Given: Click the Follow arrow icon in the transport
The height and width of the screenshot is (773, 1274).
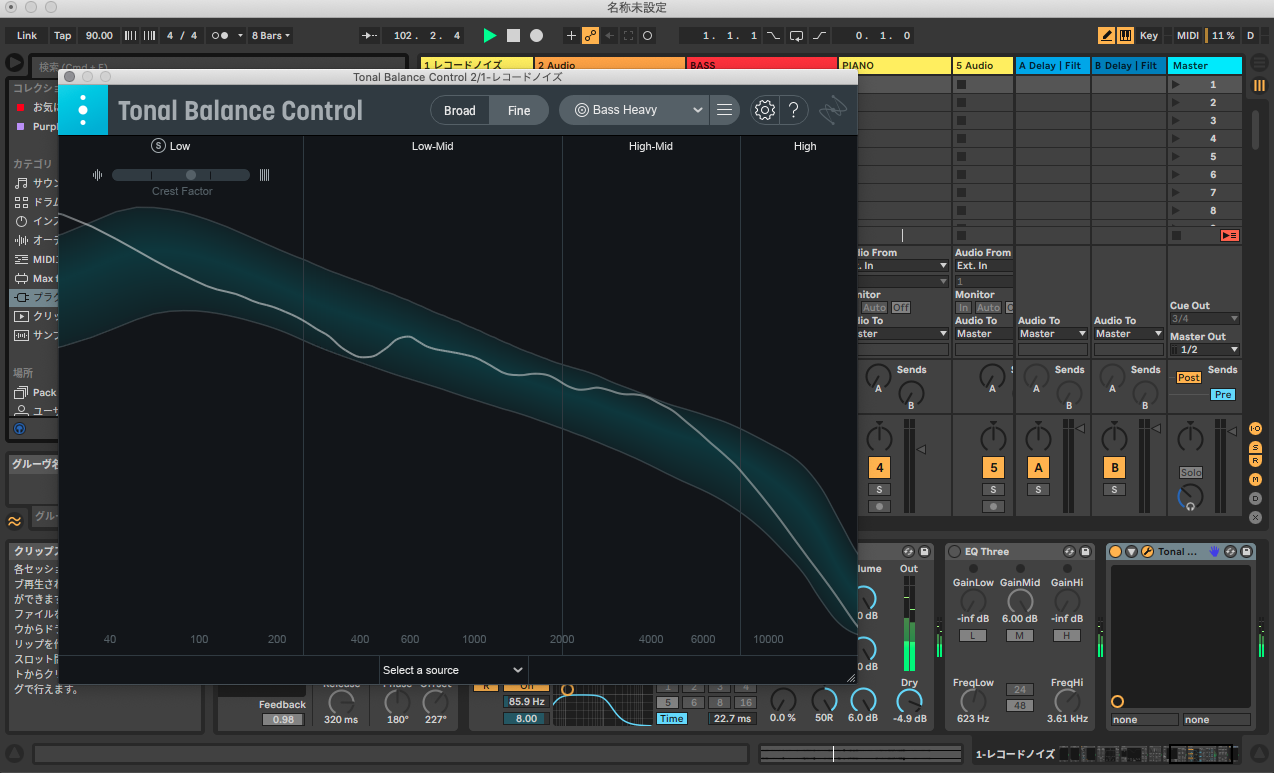Looking at the screenshot, I should coord(369,35).
